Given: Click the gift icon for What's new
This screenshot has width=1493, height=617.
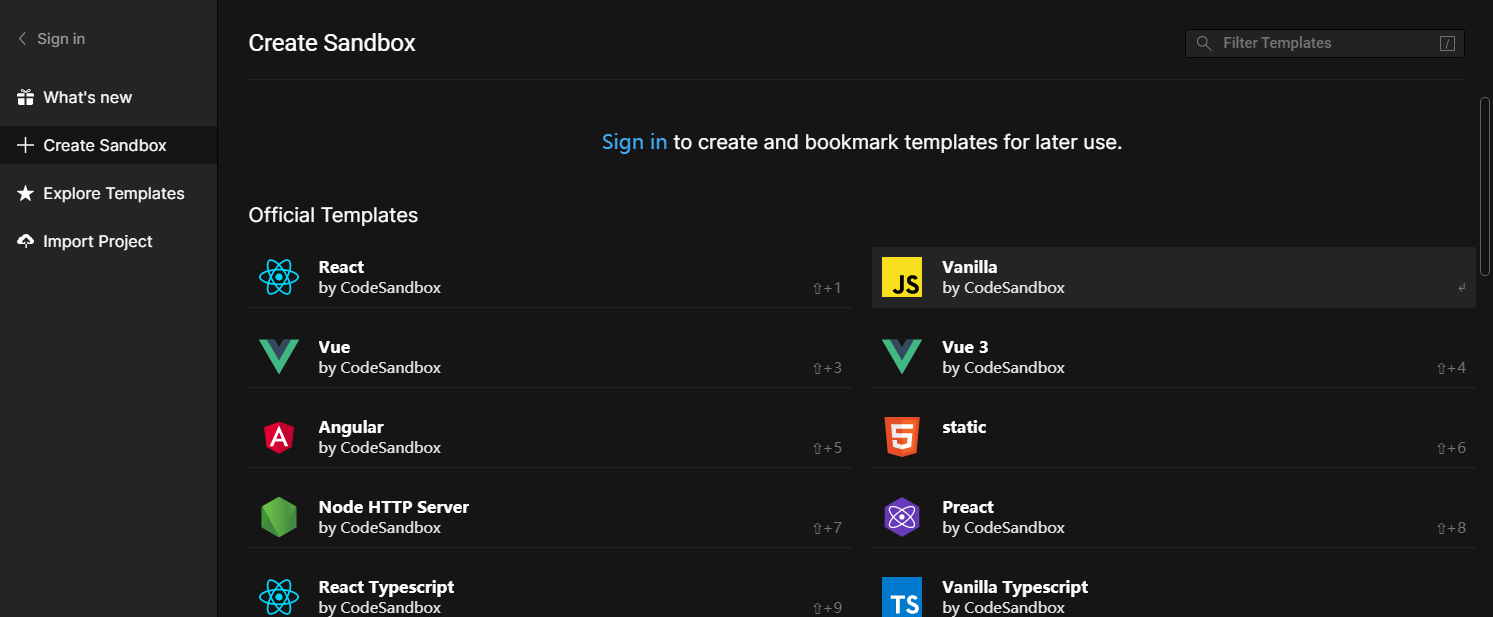Looking at the screenshot, I should pos(26,97).
